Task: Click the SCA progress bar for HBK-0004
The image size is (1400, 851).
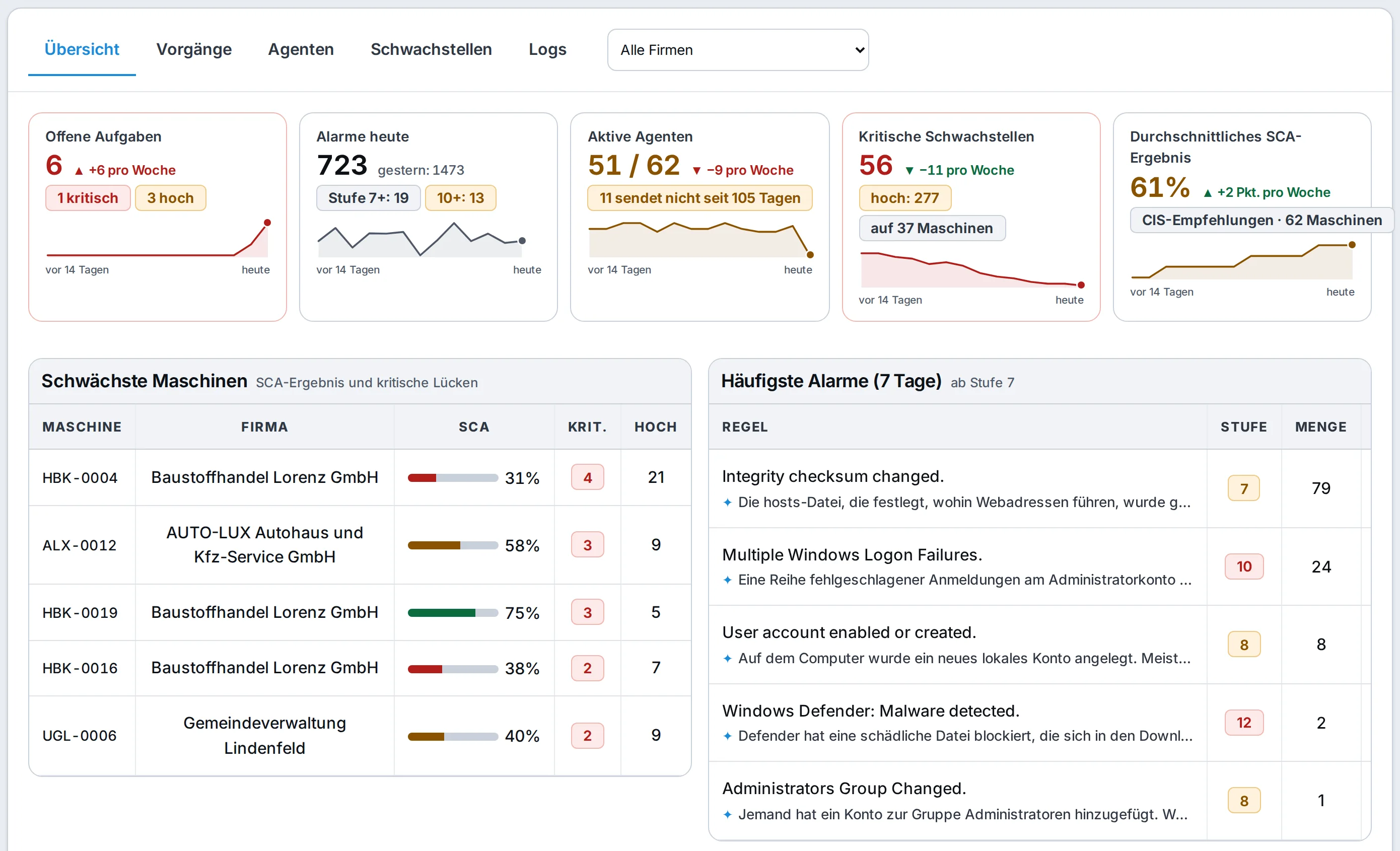Action: (453, 478)
